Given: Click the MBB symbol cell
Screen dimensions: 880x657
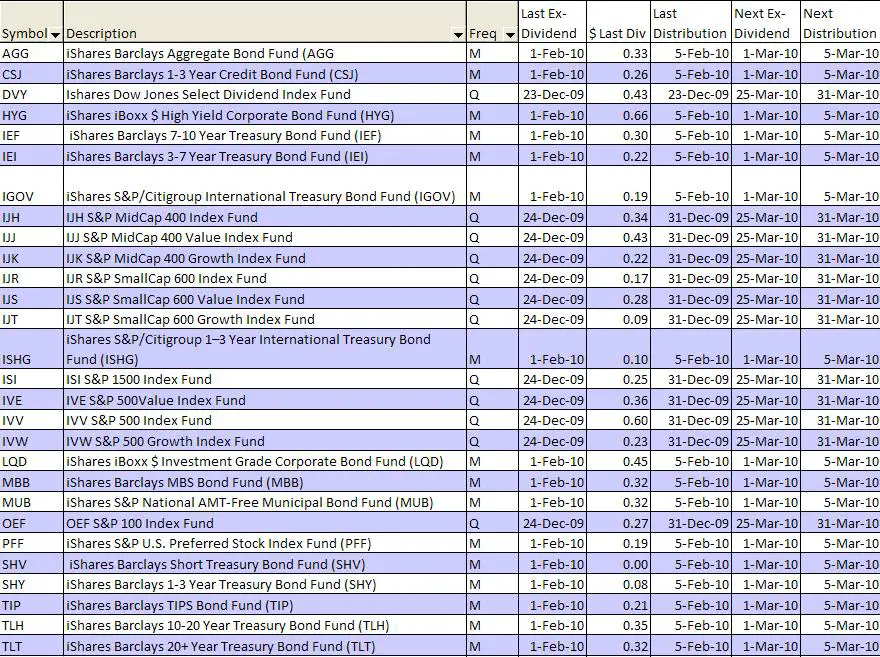Looking at the screenshot, I should (32, 482).
